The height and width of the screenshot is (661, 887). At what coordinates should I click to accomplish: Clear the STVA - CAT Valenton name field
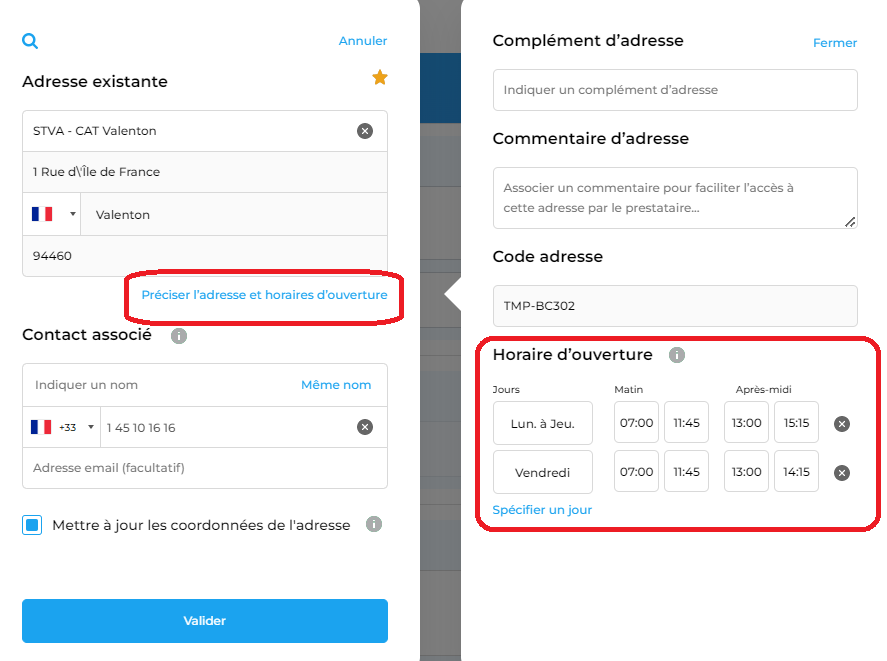coord(365,131)
